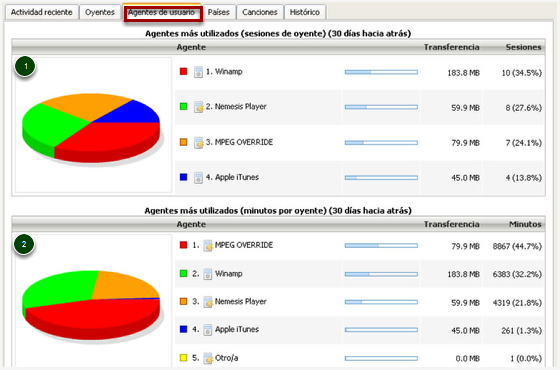Click the '4 (13.8%)' sessions value
The height and width of the screenshot is (370, 560).
[524, 178]
